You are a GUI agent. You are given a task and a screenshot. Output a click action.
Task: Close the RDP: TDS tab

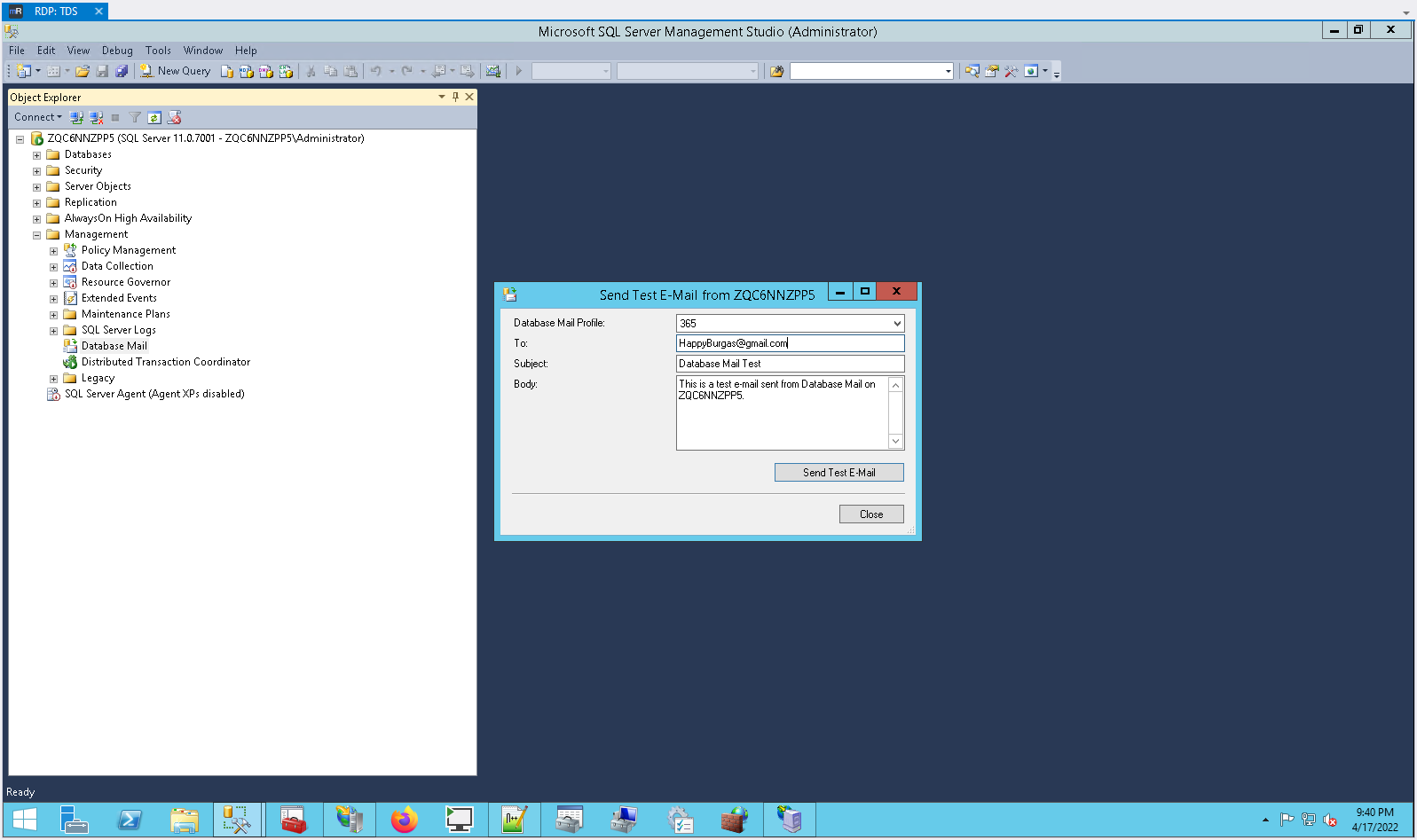click(98, 12)
